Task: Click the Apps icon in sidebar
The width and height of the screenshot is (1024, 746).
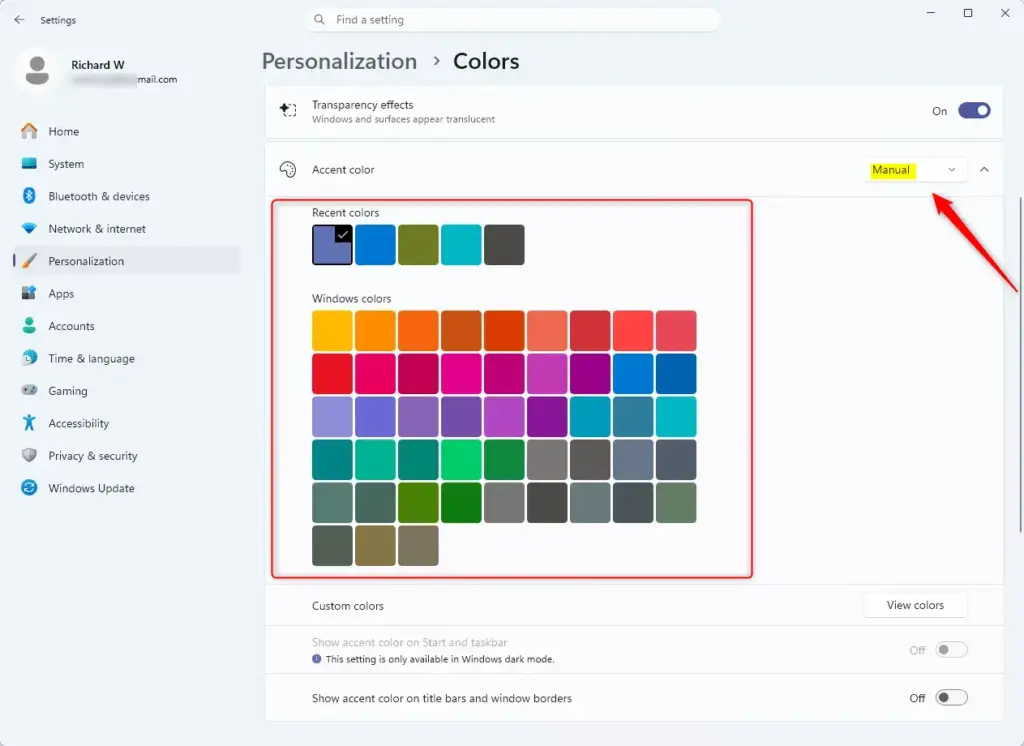Action: pos(29,293)
